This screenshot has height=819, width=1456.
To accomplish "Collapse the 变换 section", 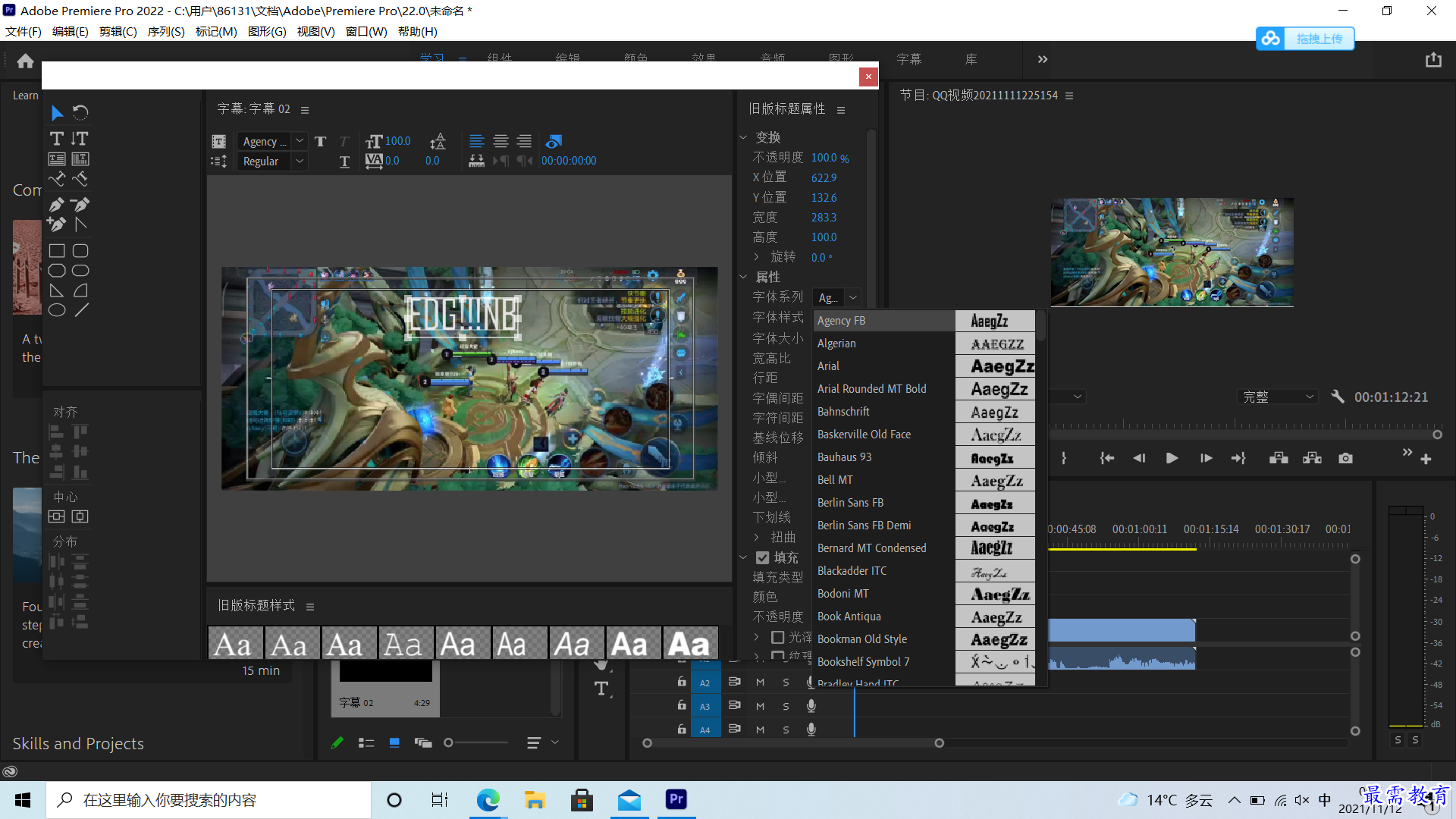I will 743,137.
